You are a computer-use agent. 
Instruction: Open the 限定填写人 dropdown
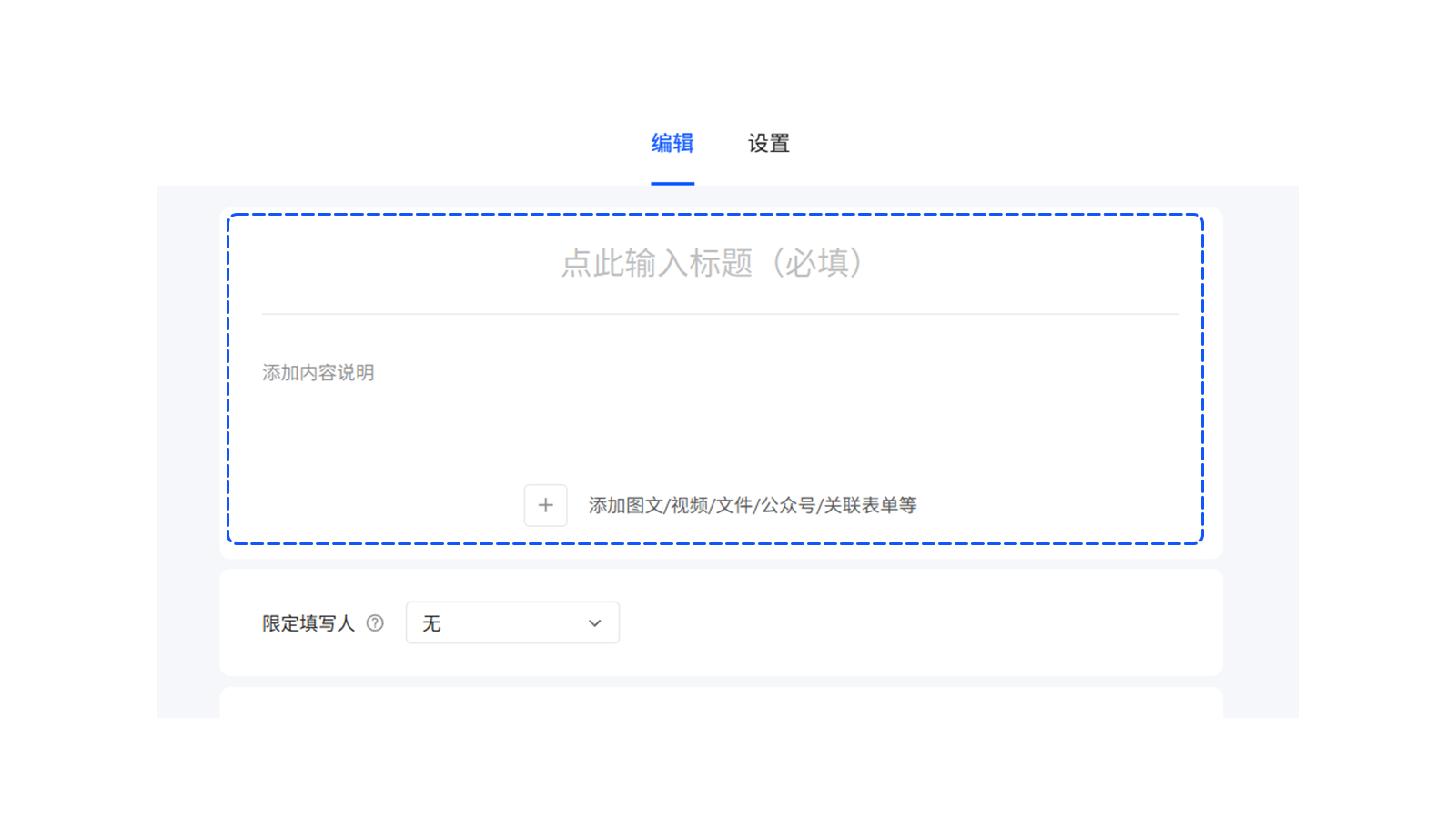click(x=512, y=622)
